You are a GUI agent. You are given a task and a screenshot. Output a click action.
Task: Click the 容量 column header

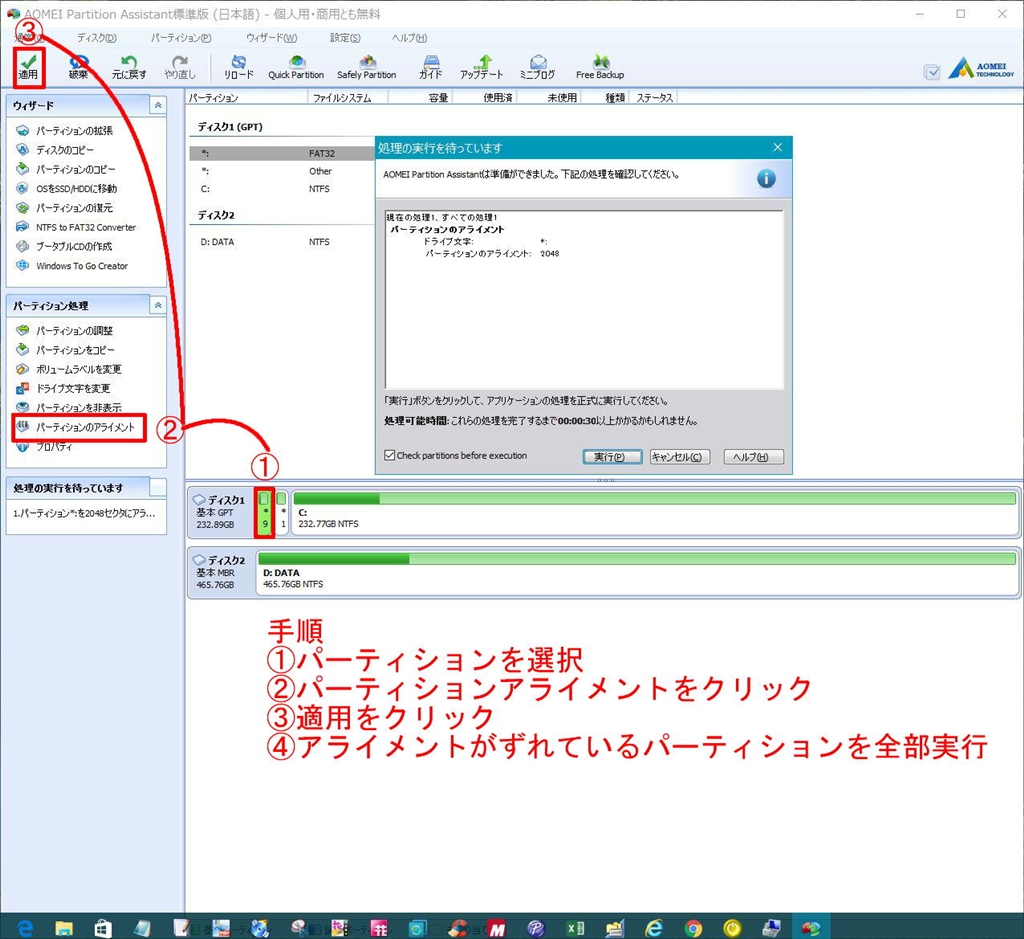click(421, 98)
